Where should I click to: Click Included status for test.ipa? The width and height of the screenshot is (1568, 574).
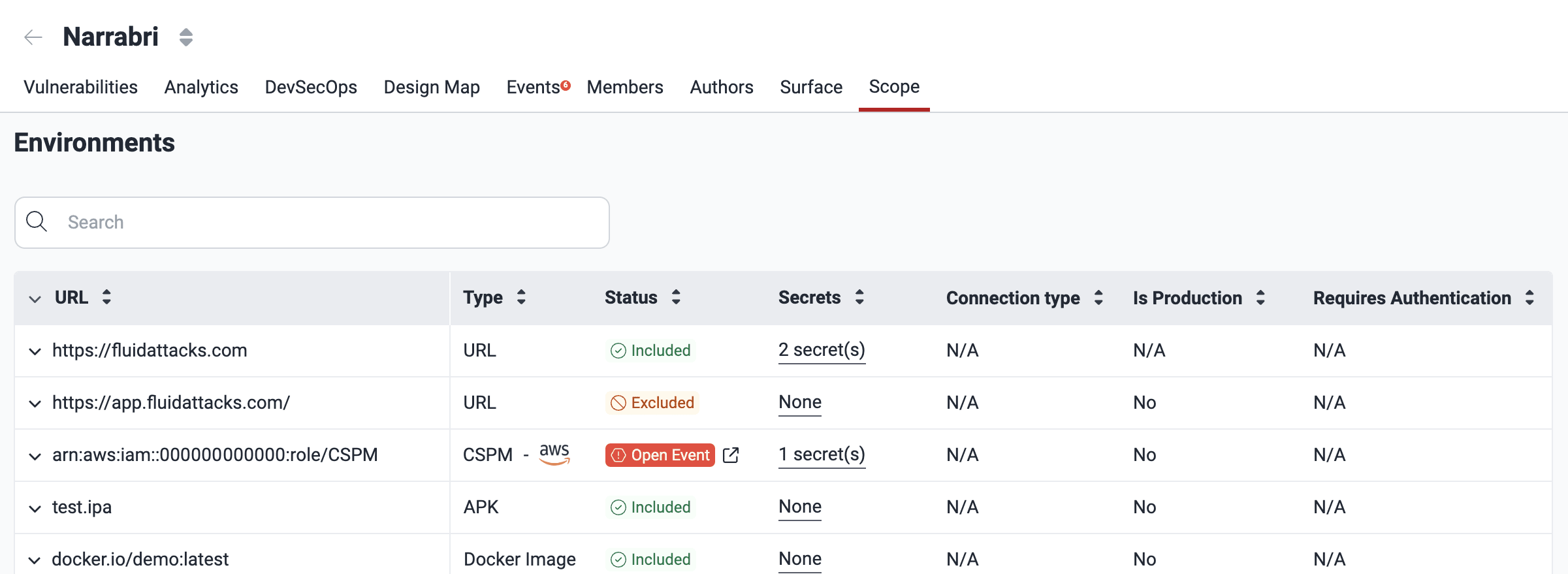(x=650, y=507)
